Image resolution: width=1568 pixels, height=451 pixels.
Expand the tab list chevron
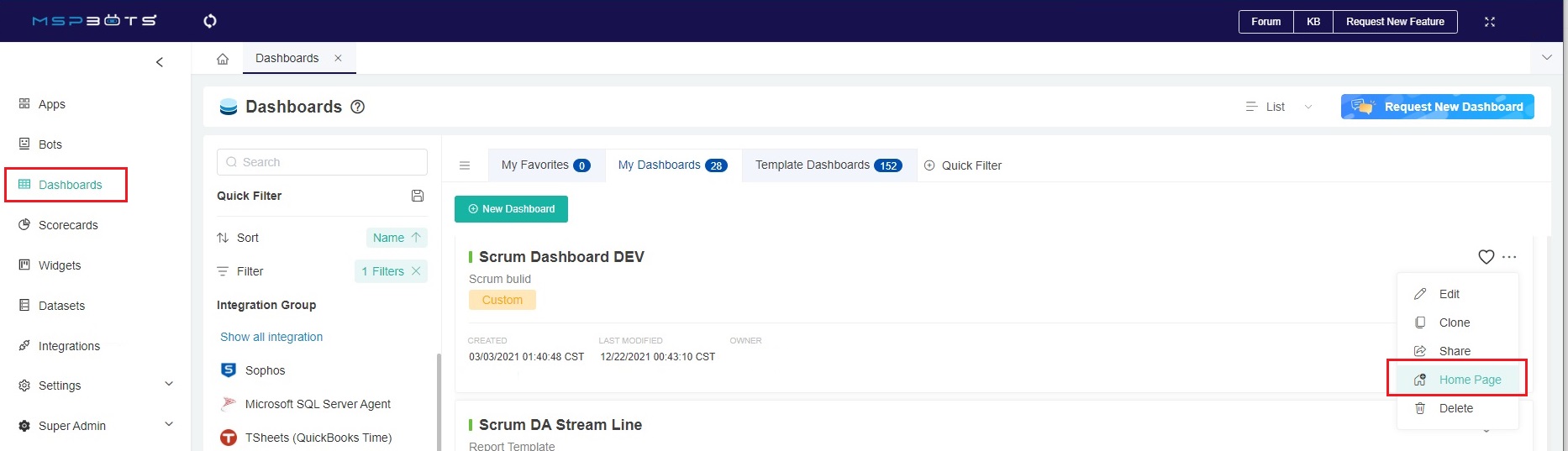[1547, 57]
